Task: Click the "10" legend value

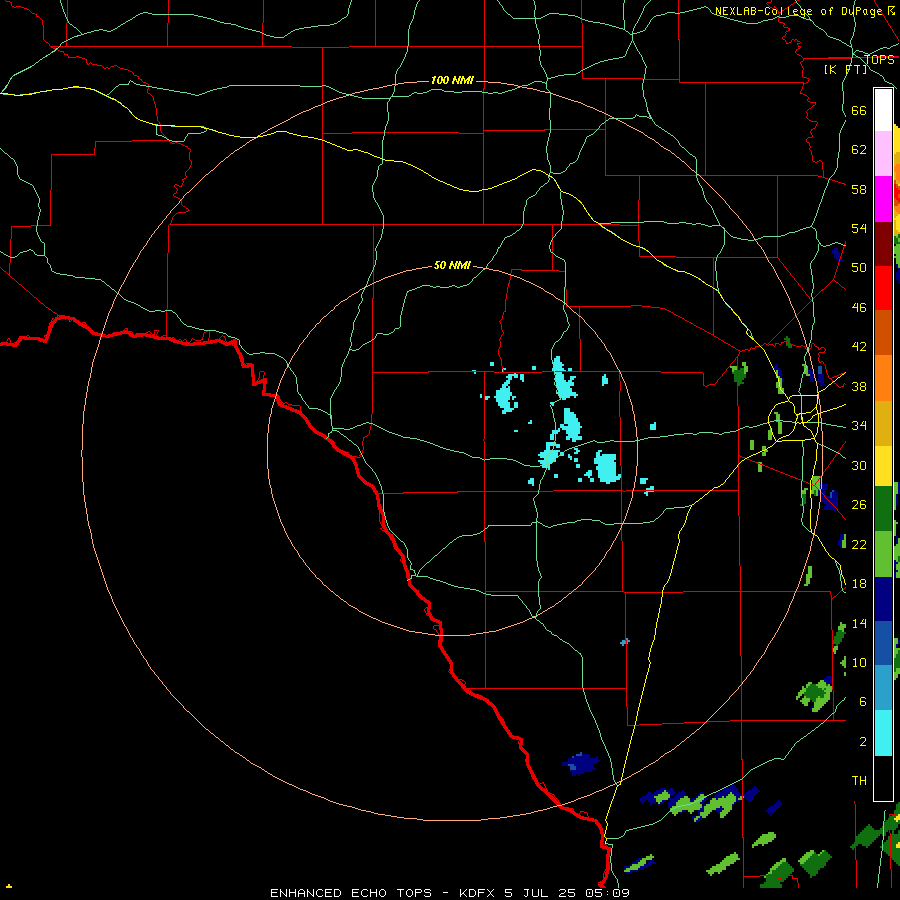Action: click(x=859, y=662)
